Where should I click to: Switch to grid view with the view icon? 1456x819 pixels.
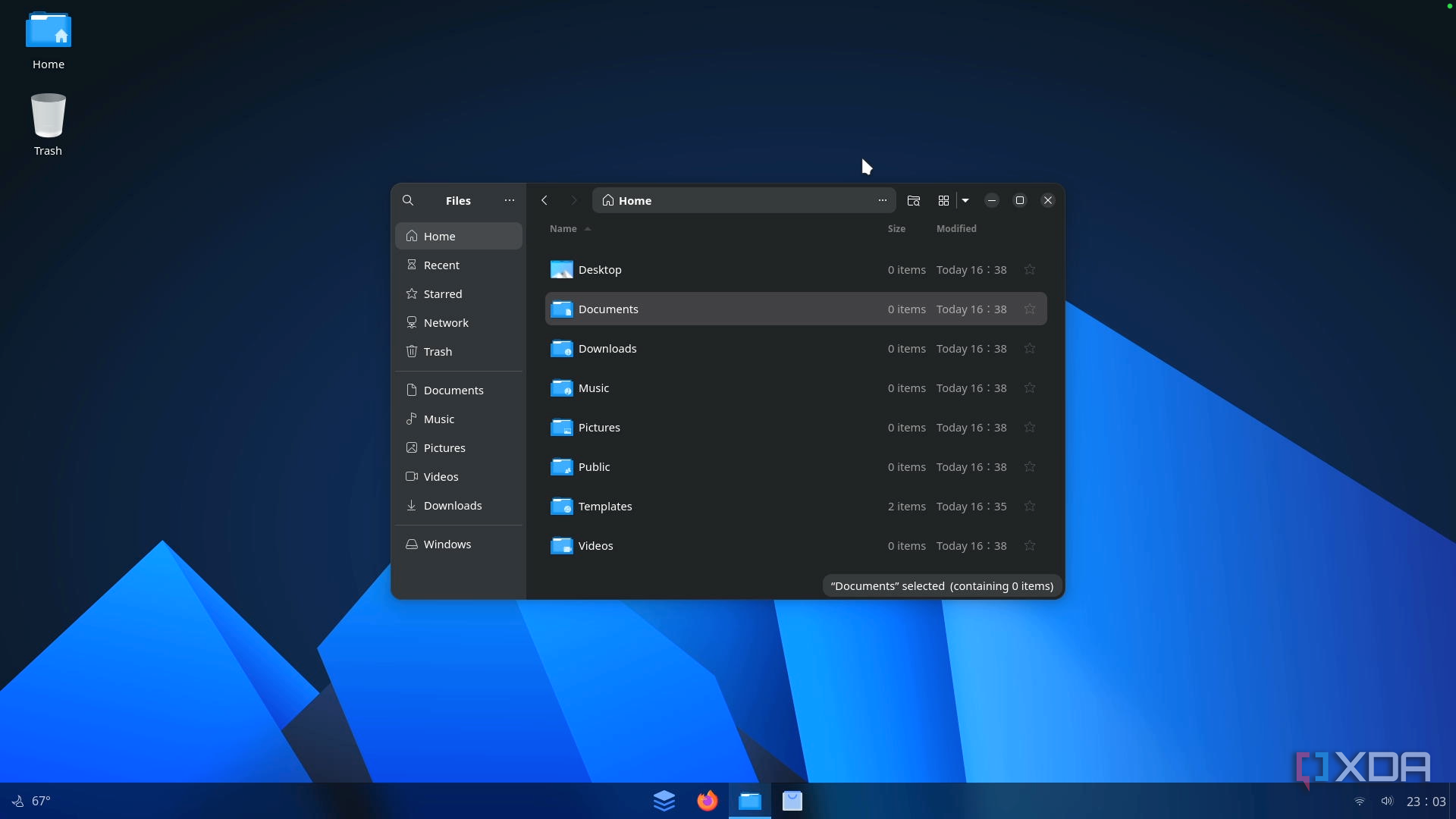(943, 200)
